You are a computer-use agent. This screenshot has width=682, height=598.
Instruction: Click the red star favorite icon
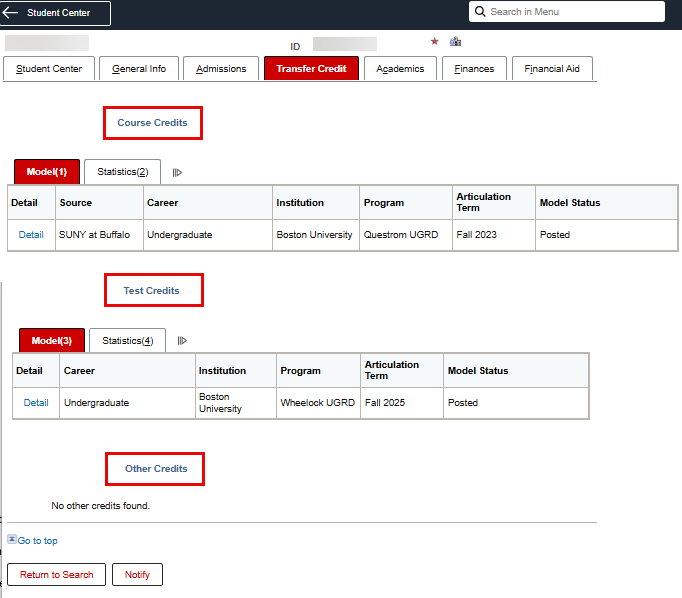pos(434,41)
